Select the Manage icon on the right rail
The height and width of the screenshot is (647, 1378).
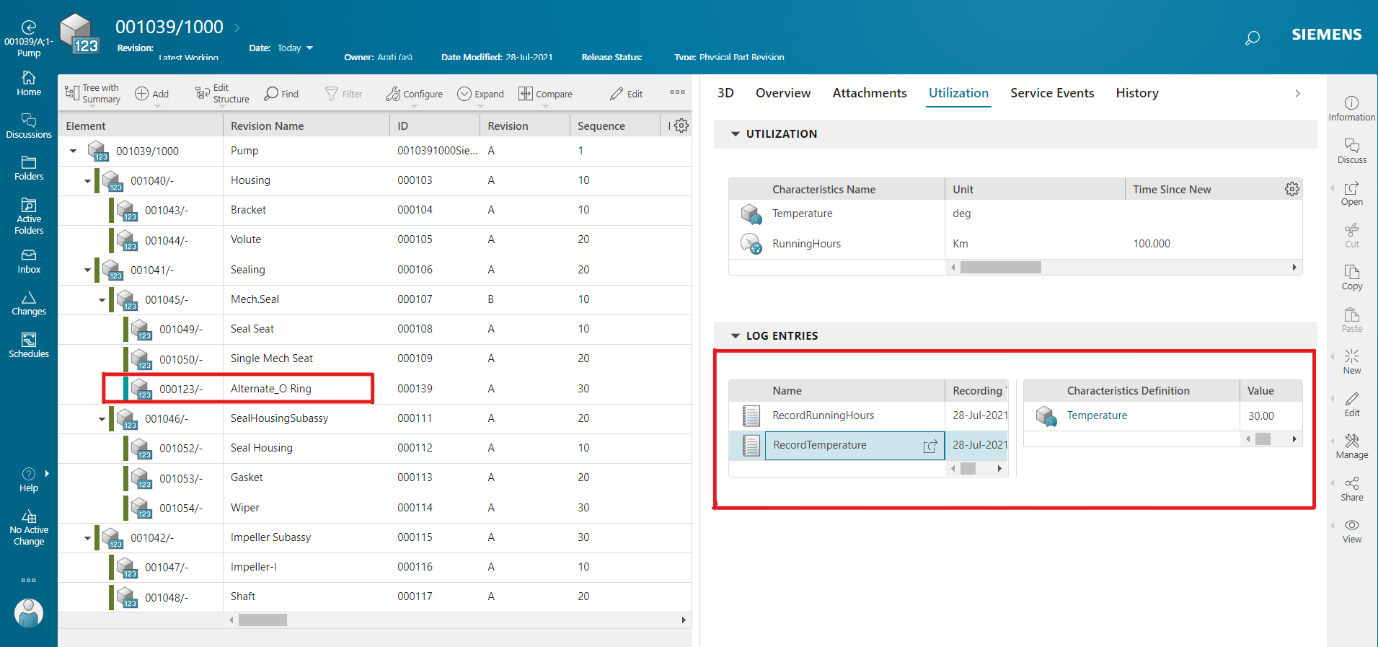click(x=1351, y=445)
